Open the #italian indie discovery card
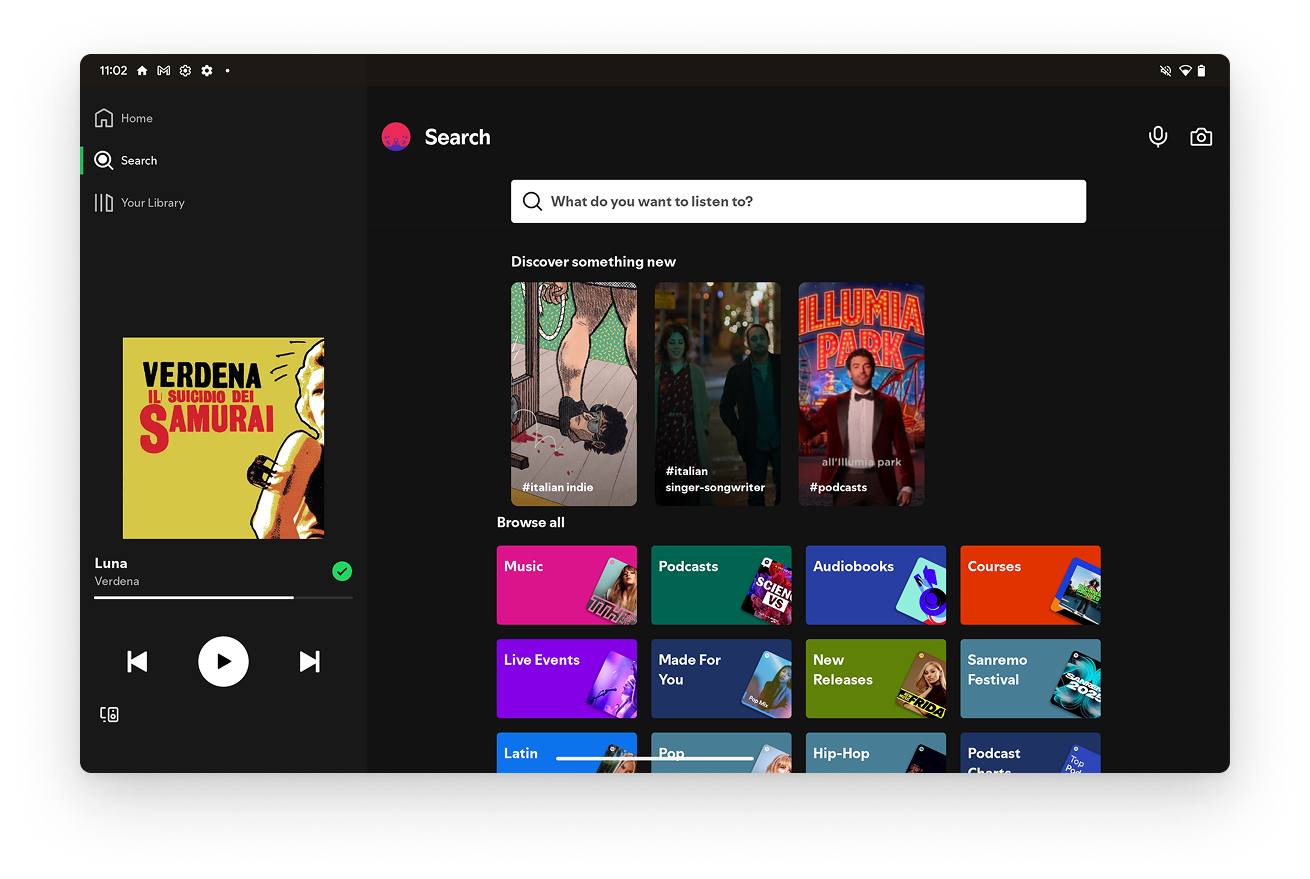The width and height of the screenshot is (1310, 879). pos(574,394)
